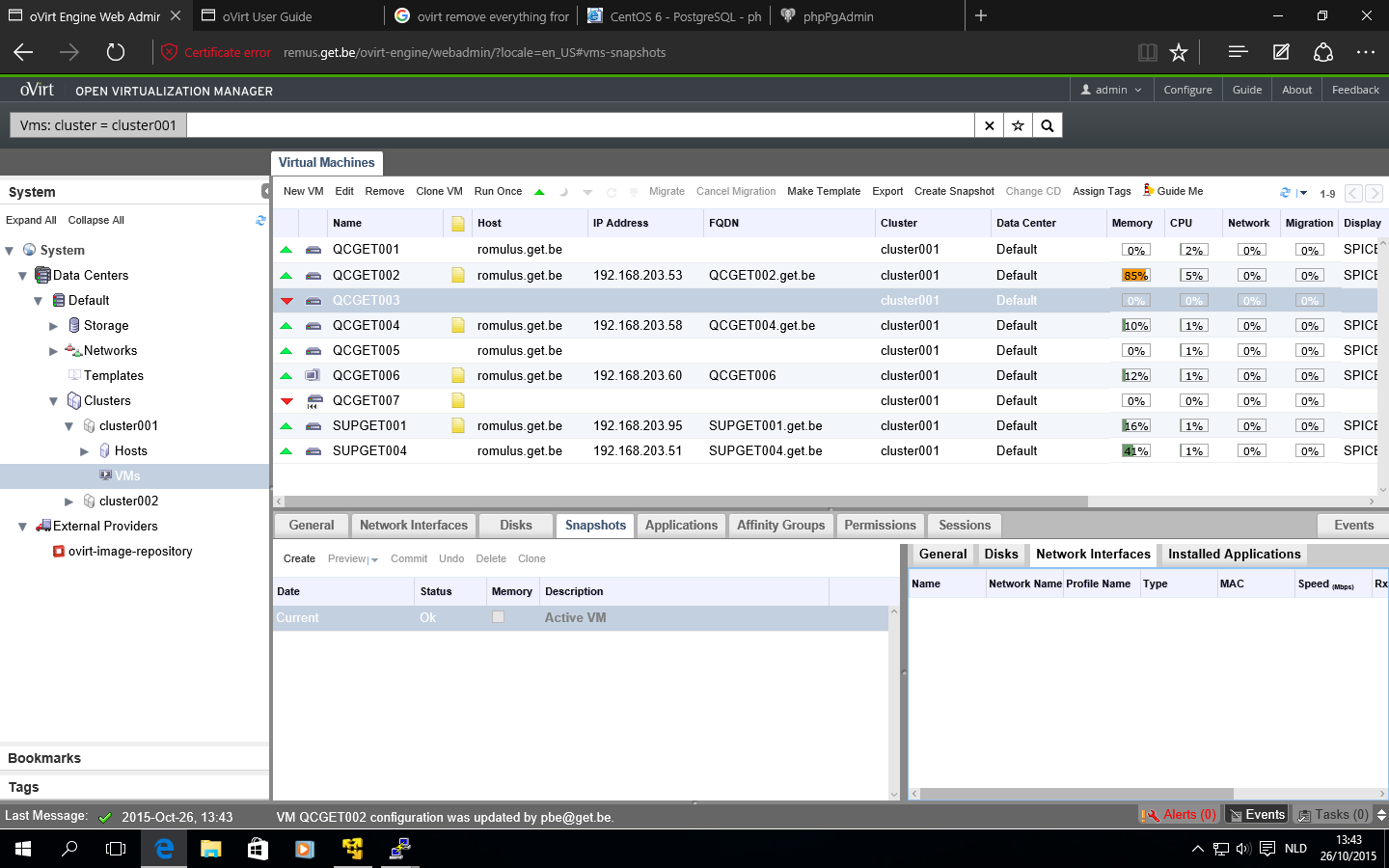Screen dimensions: 1389x868
Task: Click QCGET002 memory usage bar at 85%
Action: (x=1135, y=276)
